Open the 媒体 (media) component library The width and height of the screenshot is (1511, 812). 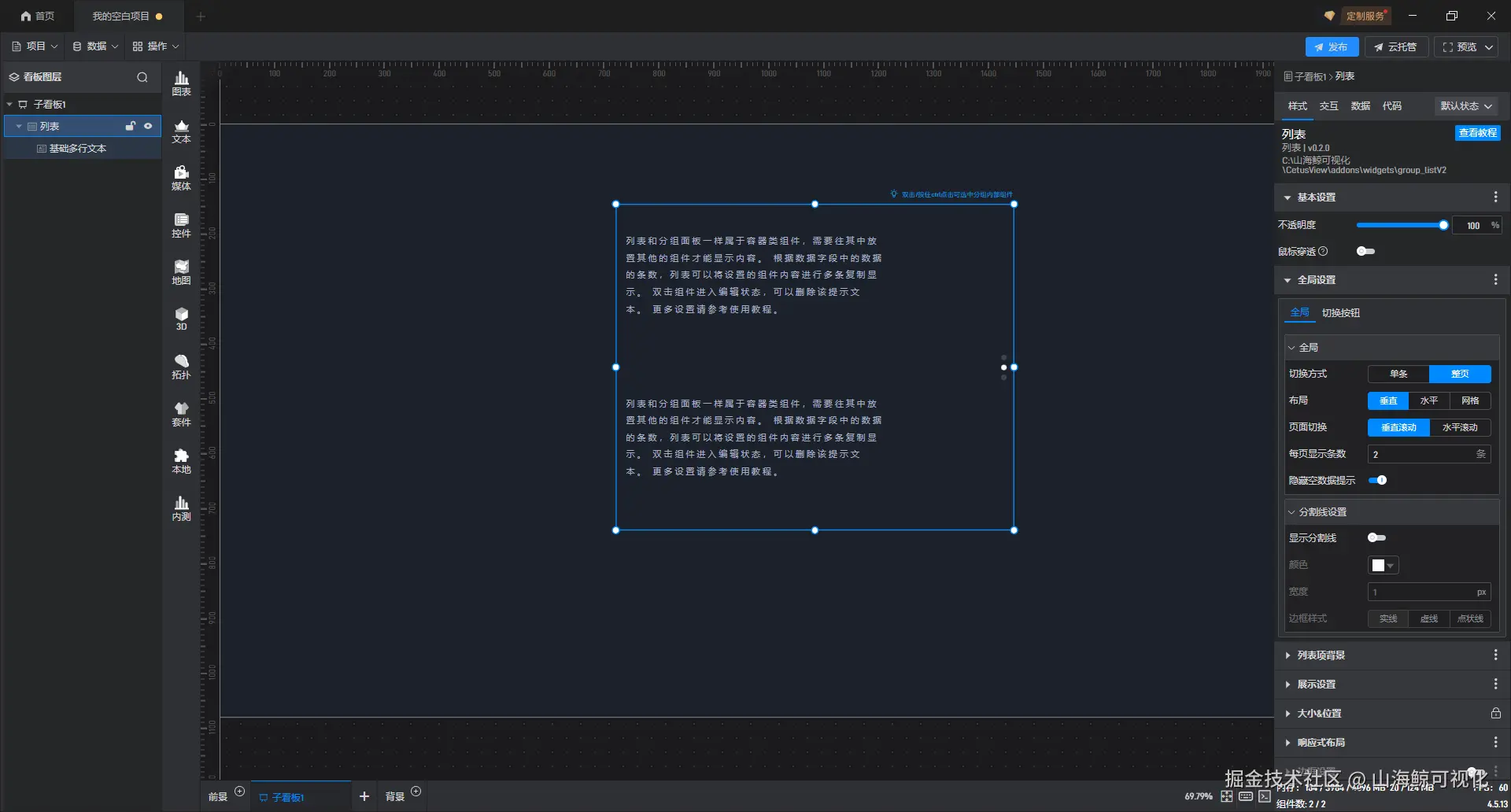[x=181, y=179]
